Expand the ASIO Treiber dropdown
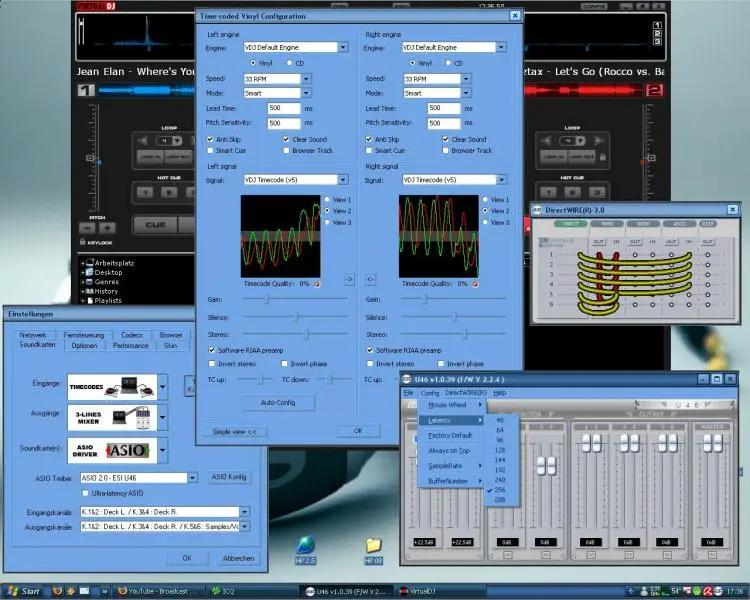Viewport: 750px width, 600px height. click(194, 478)
